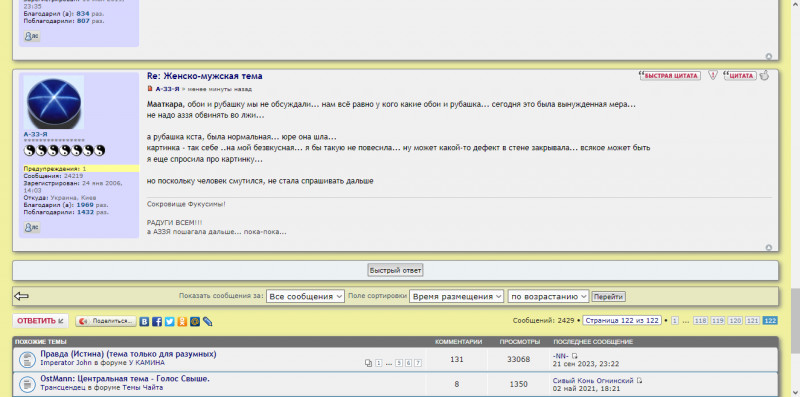800x397 pixels.
Task: Go to page 121 of the topic
Action: (753, 320)
